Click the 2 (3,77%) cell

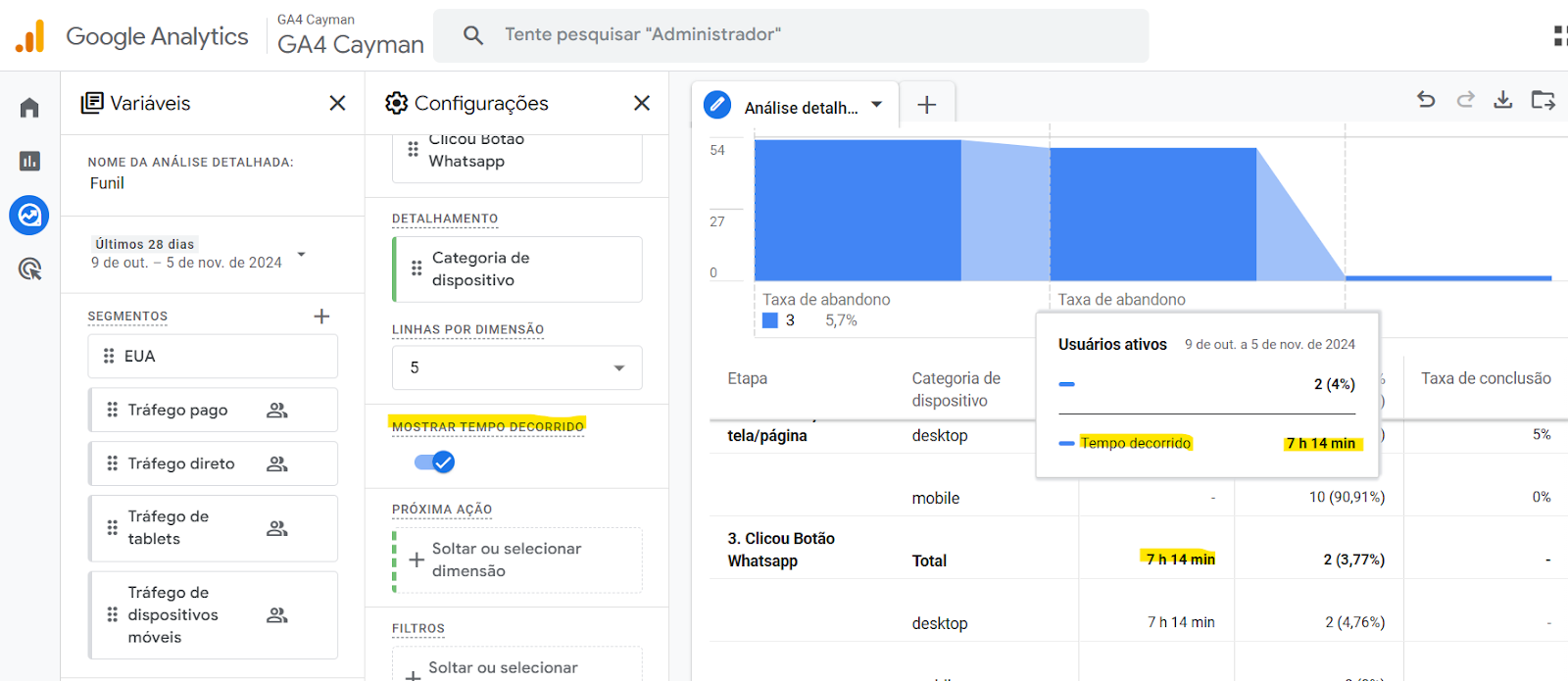[x=1353, y=559]
